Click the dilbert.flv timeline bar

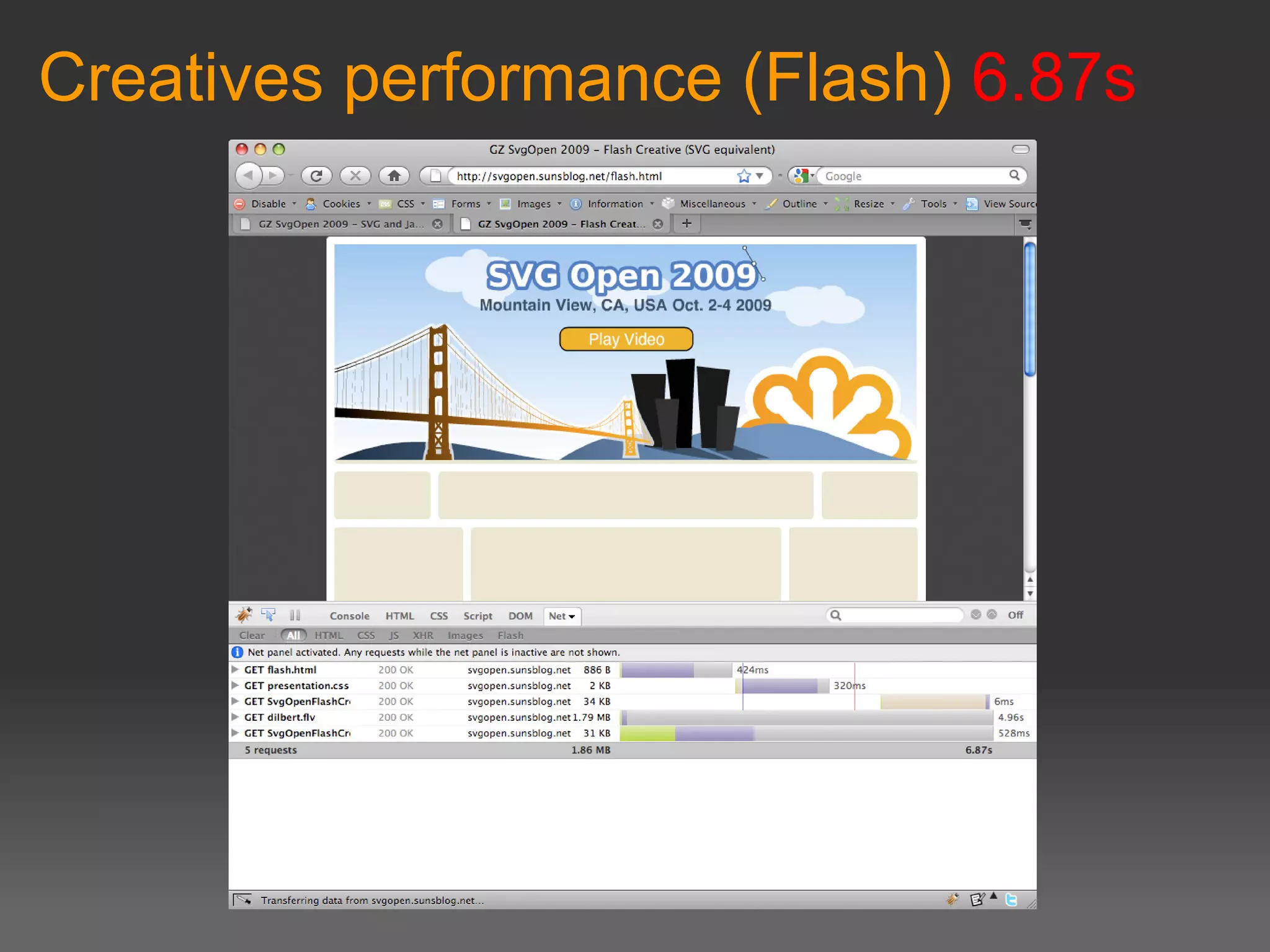[806, 718]
